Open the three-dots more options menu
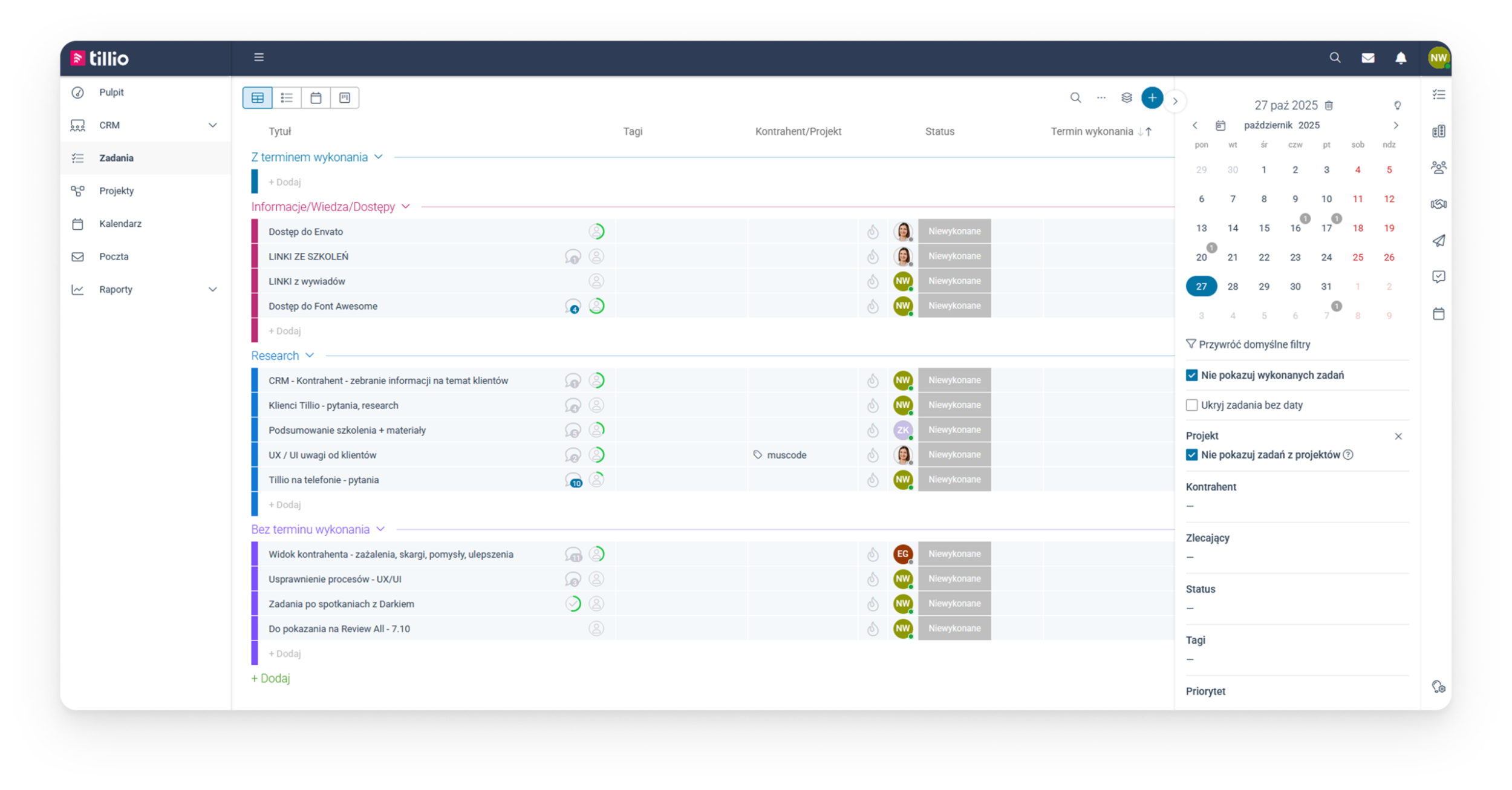1512x790 pixels. [x=1101, y=98]
